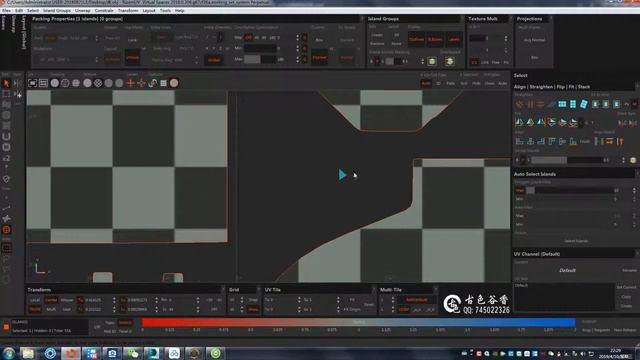The width and height of the screenshot is (640, 360).
Task: Click the Select Islands button
Action: [x=576, y=241]
